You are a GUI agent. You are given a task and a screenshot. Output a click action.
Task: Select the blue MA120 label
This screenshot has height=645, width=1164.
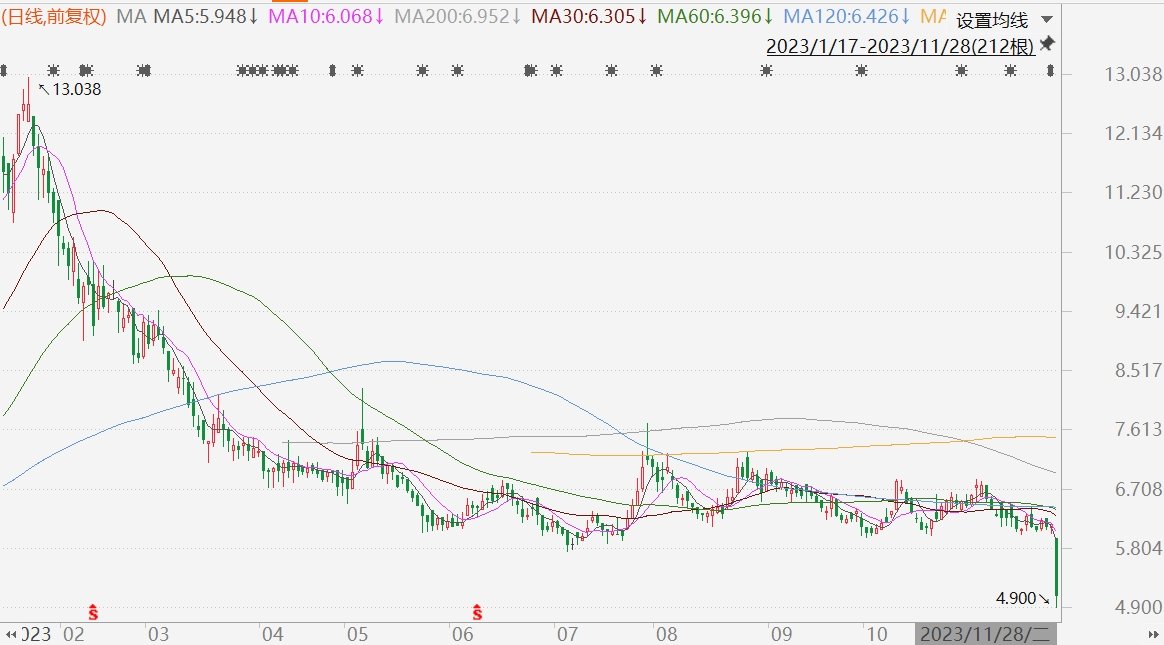[847, 16]
